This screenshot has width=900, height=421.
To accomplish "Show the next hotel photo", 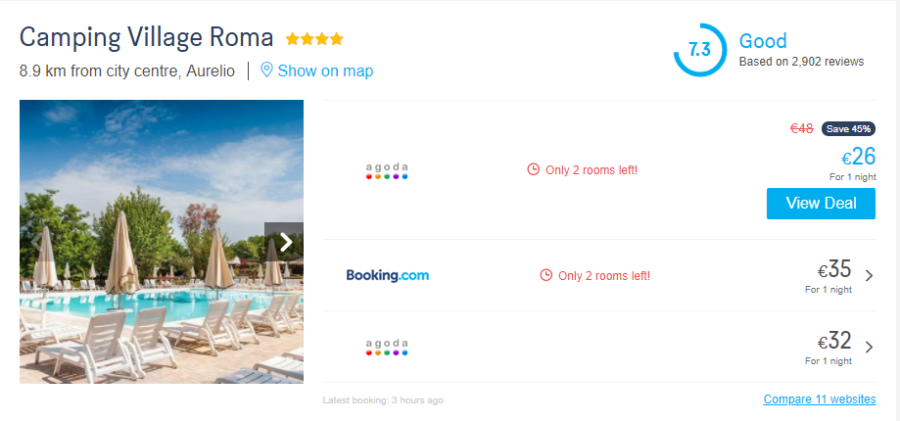I will point(285,242).
